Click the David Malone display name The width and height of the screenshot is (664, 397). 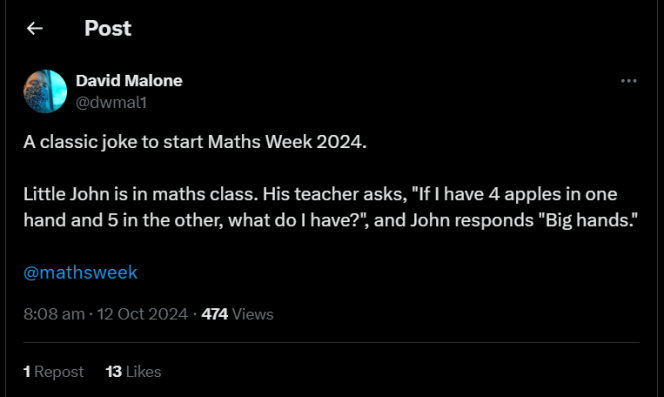click(129, 81)
